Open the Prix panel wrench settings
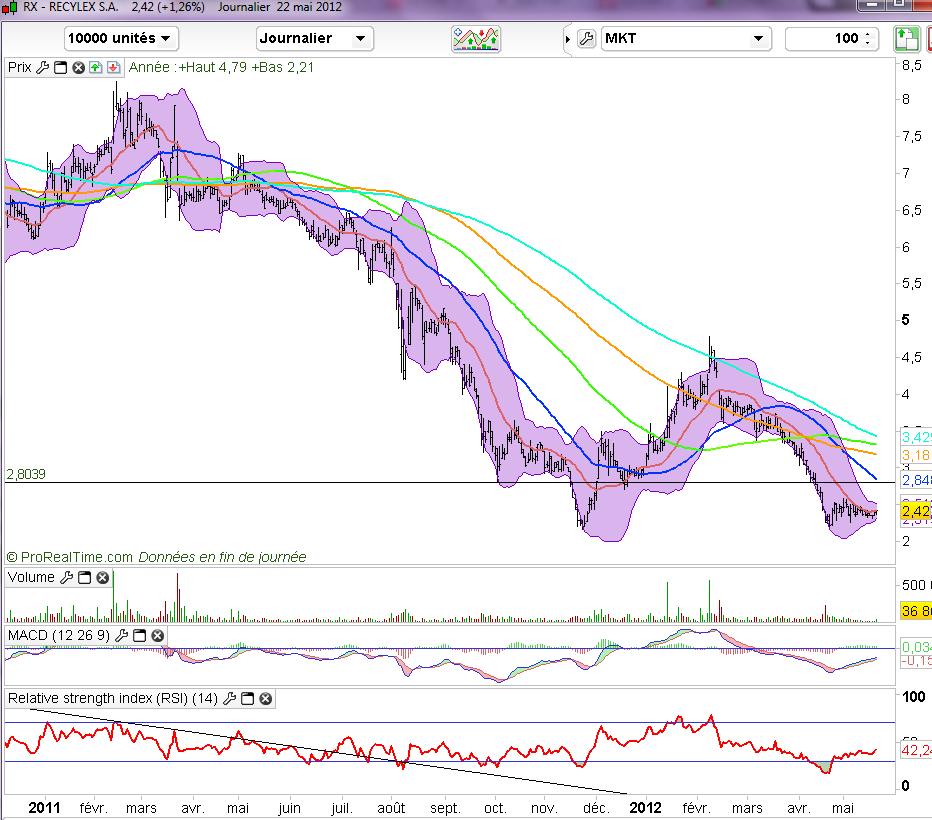The height and width of the screenshot is (820, 932). [x=43, y=68]
